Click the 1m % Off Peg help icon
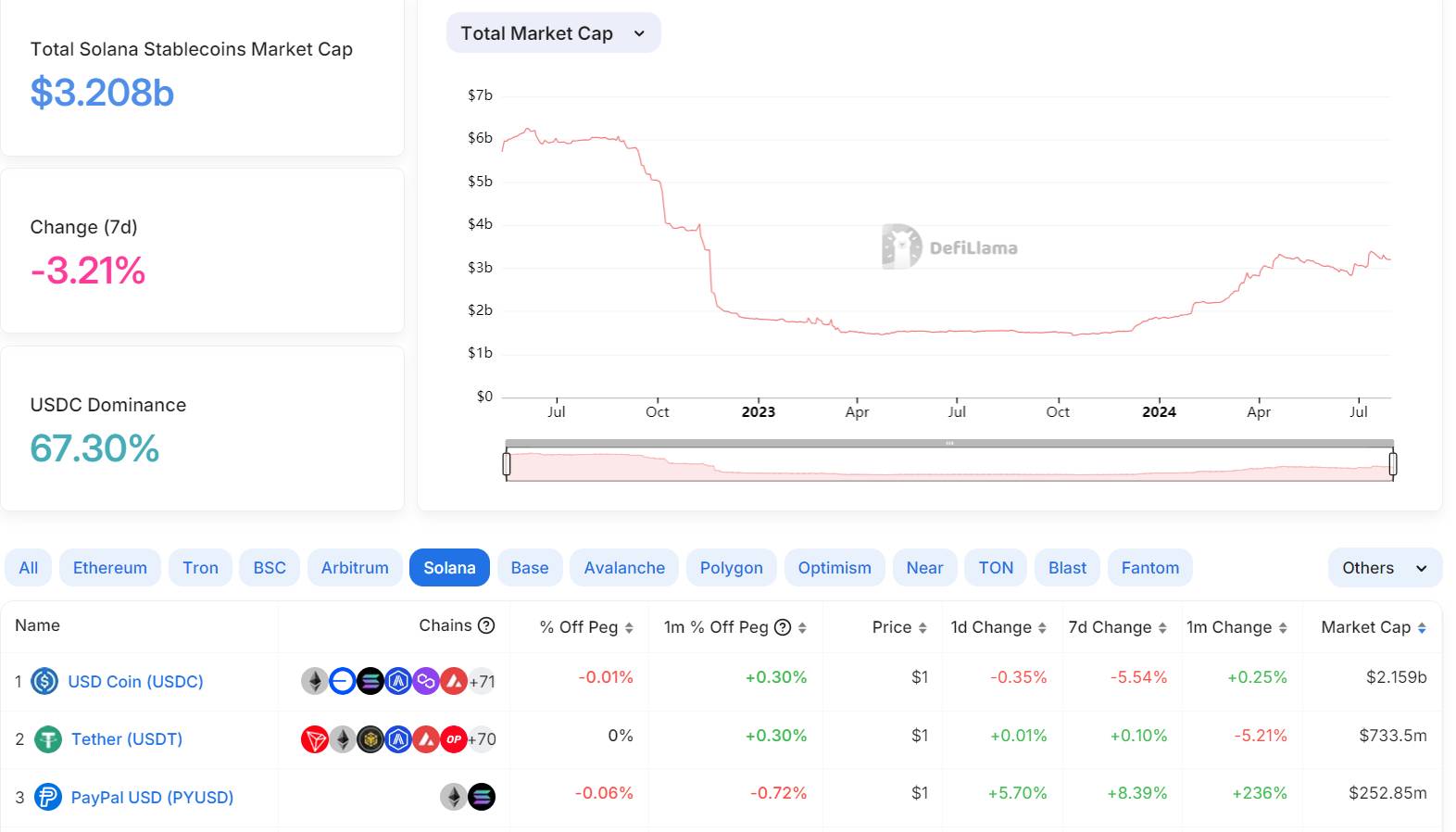 pyautogui.click(x=783, y=627)
